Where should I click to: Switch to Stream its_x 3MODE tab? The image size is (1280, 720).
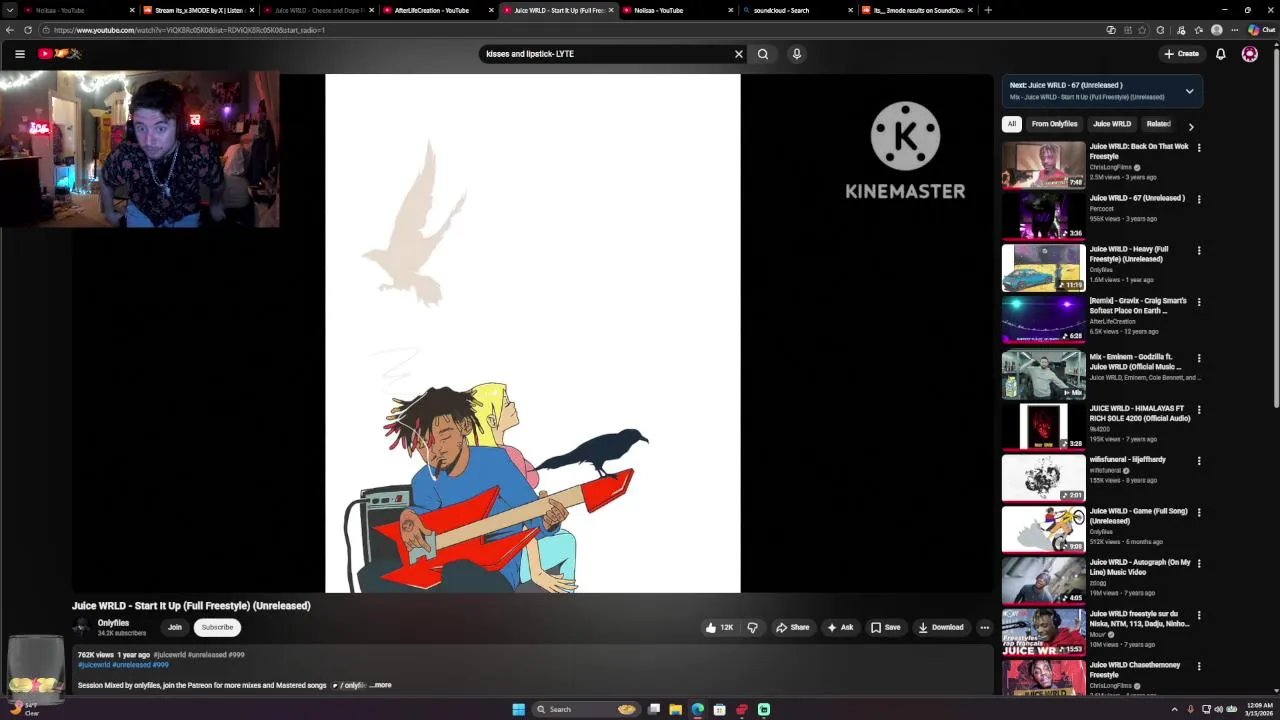(x=197, y=10)
